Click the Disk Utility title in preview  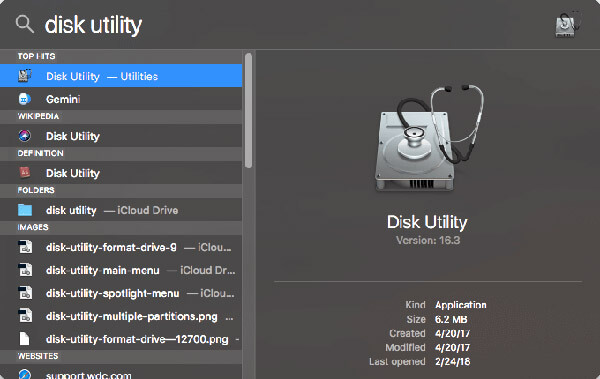coord(427,222)
